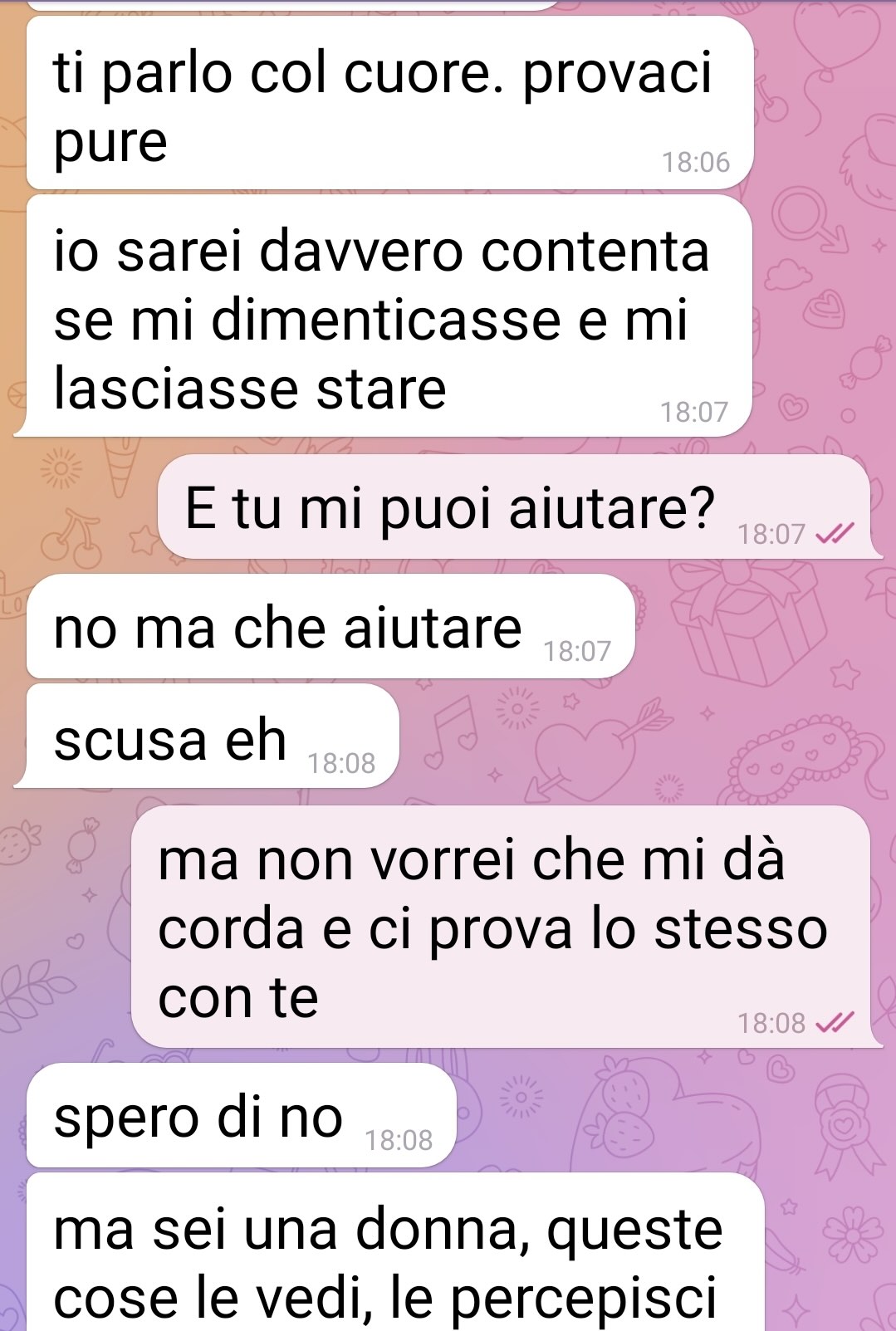Tap the 18:08 time next to "scusa eh"
This screenshot has width=896, height=1331.
tap(341, 762)
